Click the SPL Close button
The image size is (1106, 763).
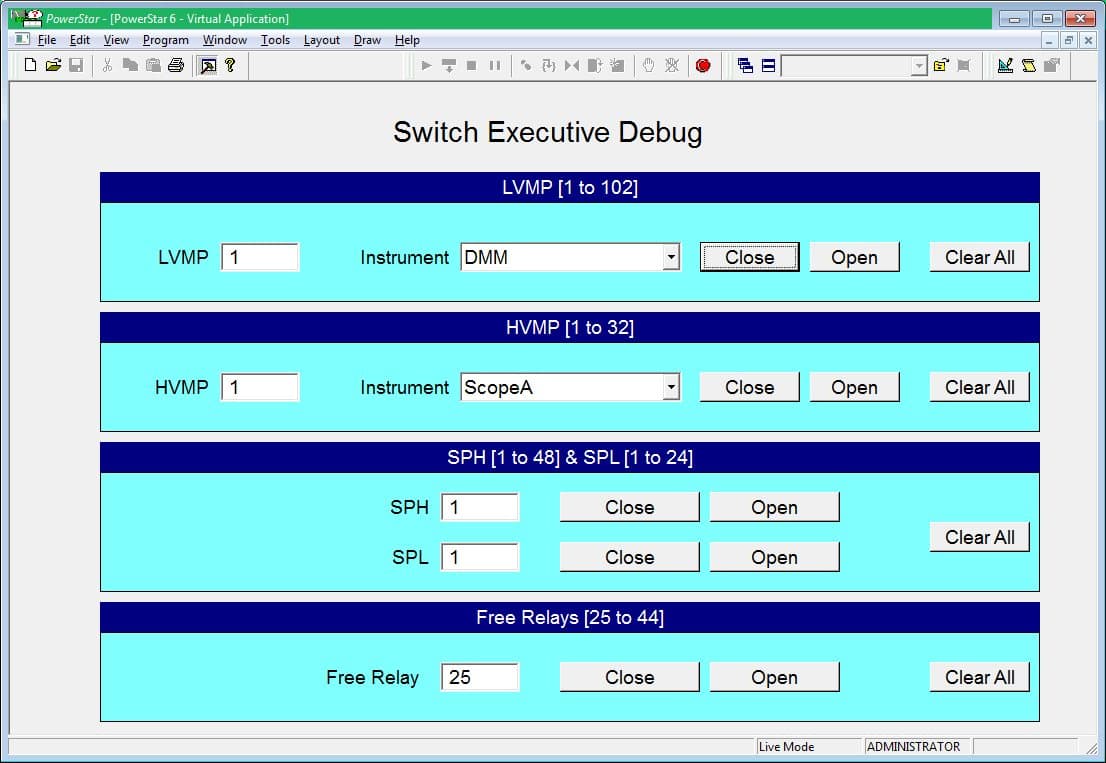(629, 557)
